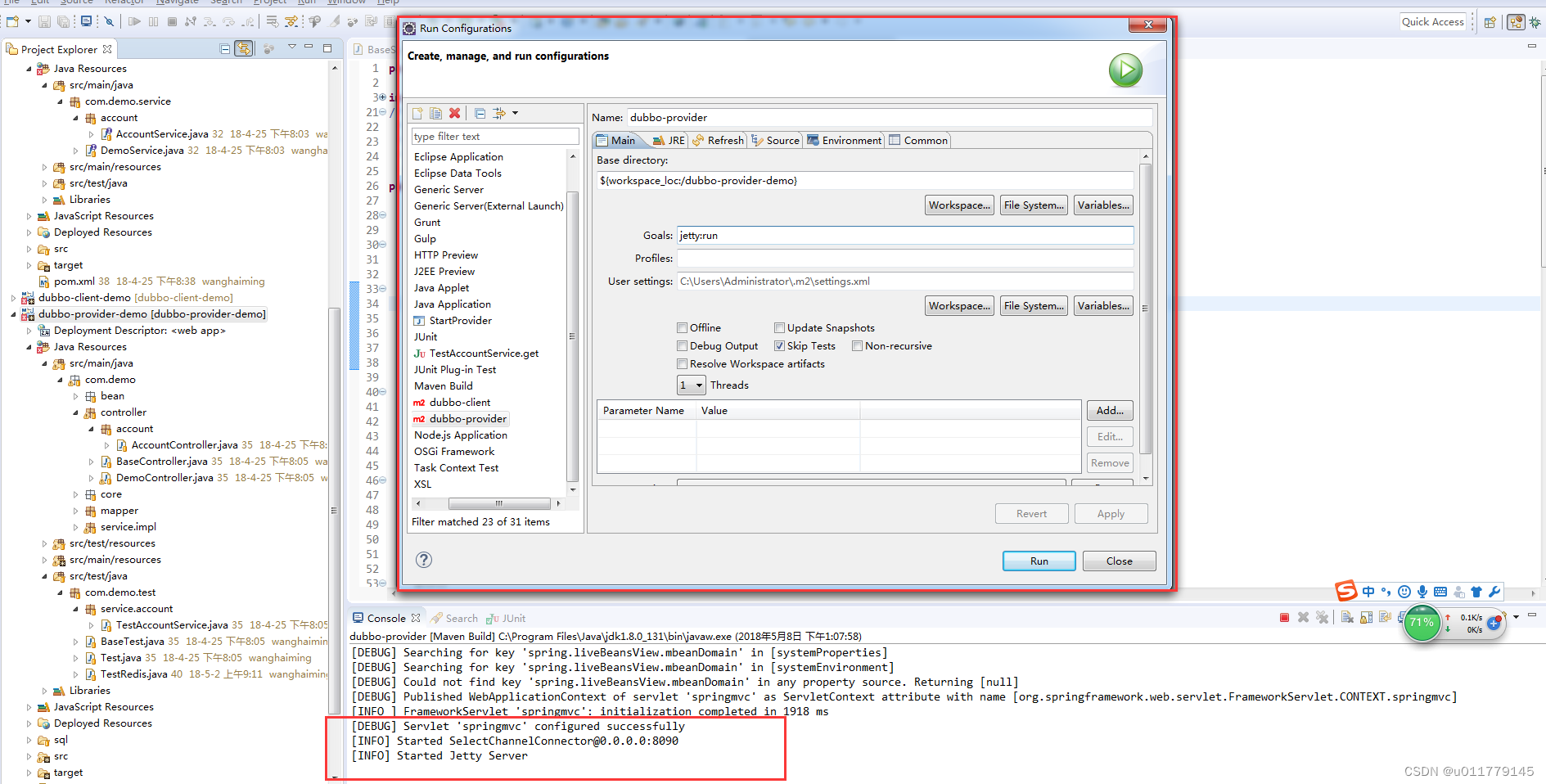Terminate the running dubbo-provider process

click(1284, 617)
